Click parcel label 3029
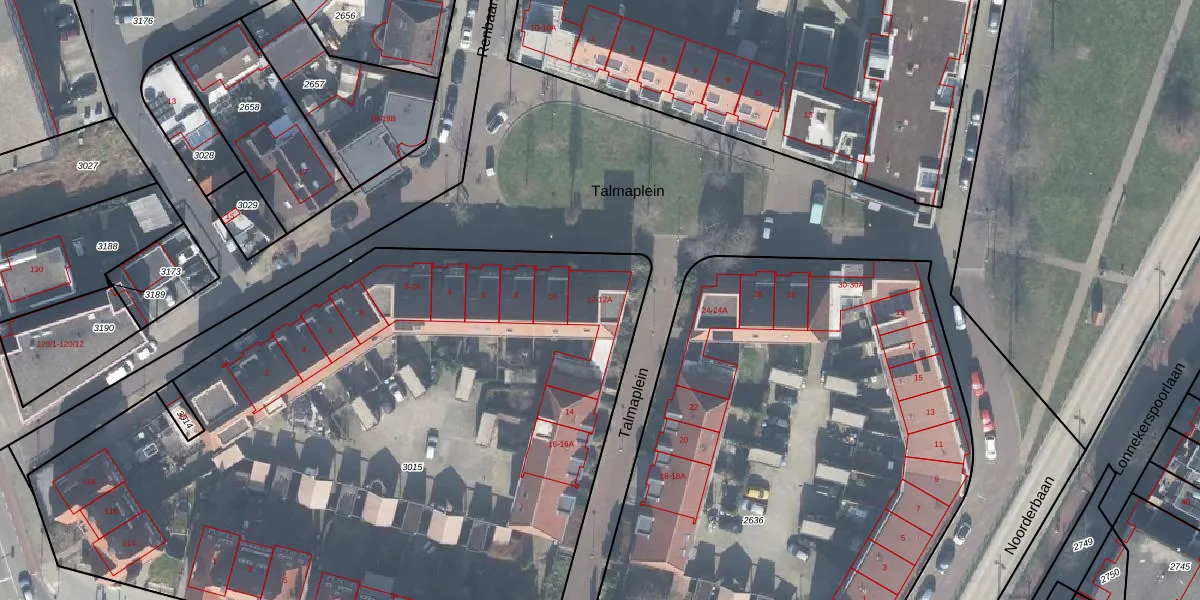 tap(247, 205)
